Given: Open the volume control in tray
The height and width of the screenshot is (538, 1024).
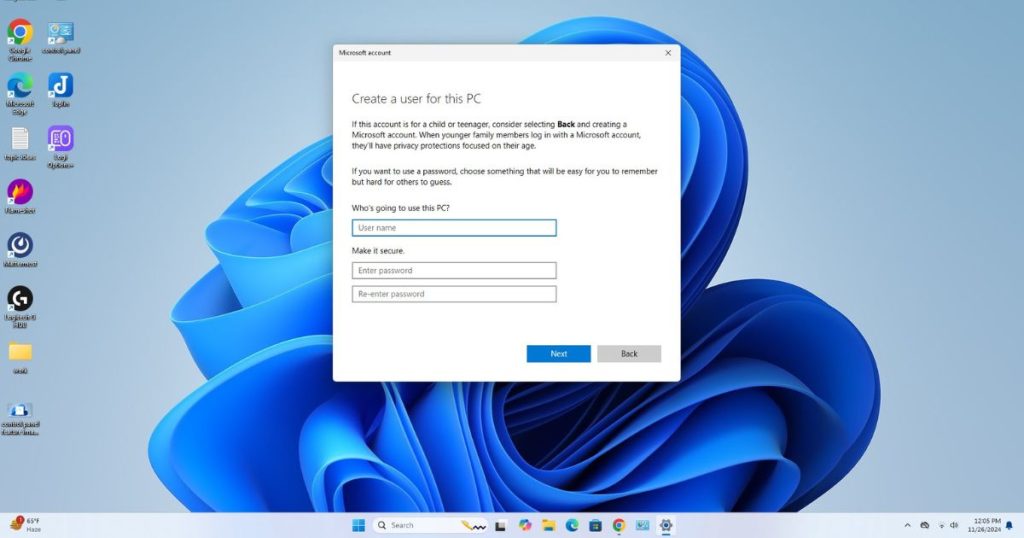Looking at the screenshot, I should click(957, 525).
